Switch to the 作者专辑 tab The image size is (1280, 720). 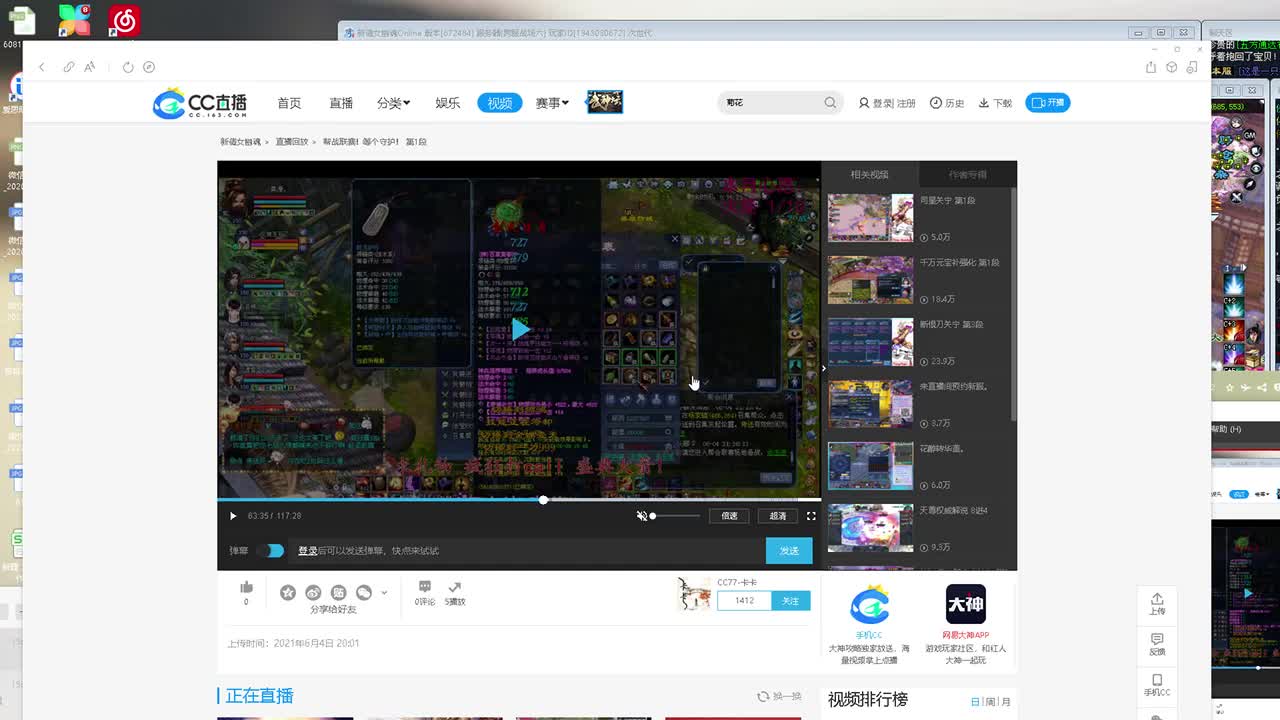click(968, 174)
